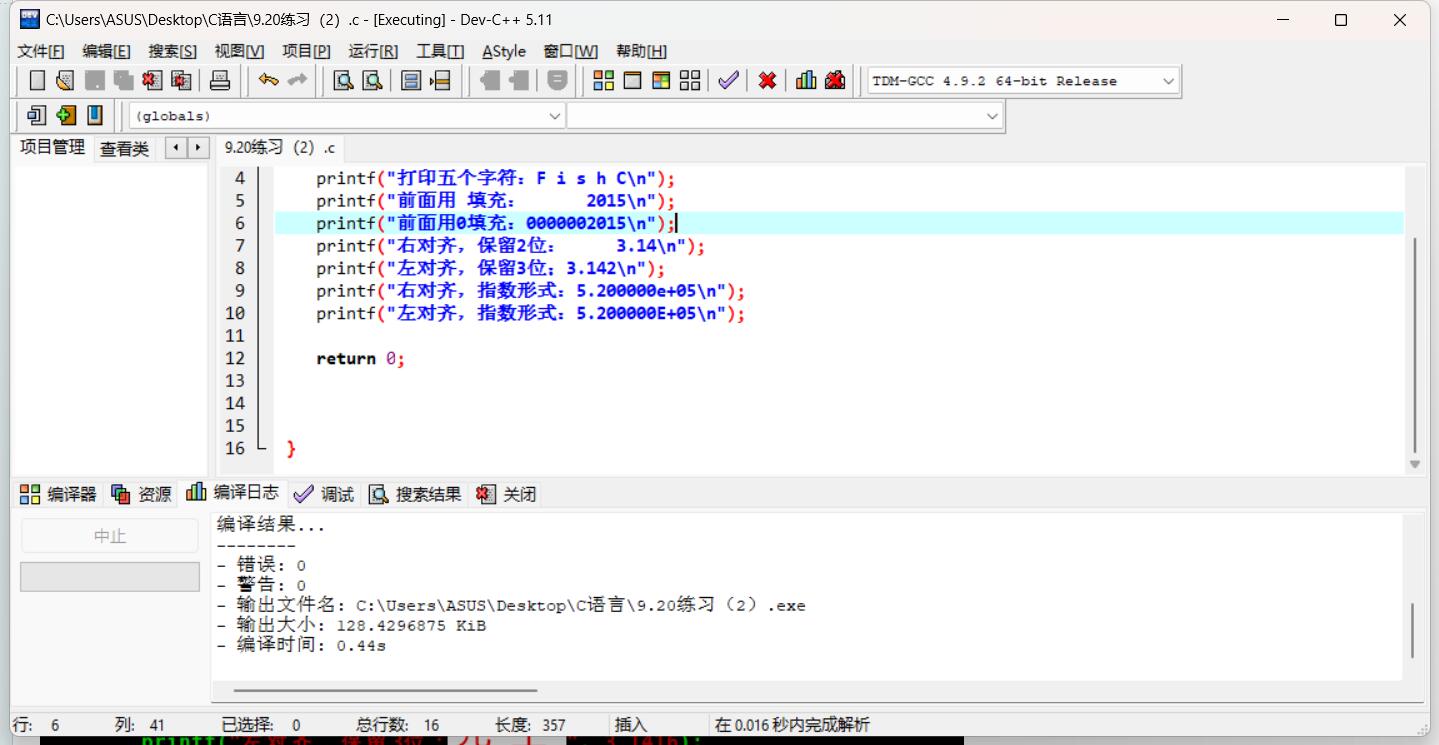Screen dimensions: 1439x745
Task: Click the compile progress bar under 中止
Action: pyautogui.click(x=110, y=577)
